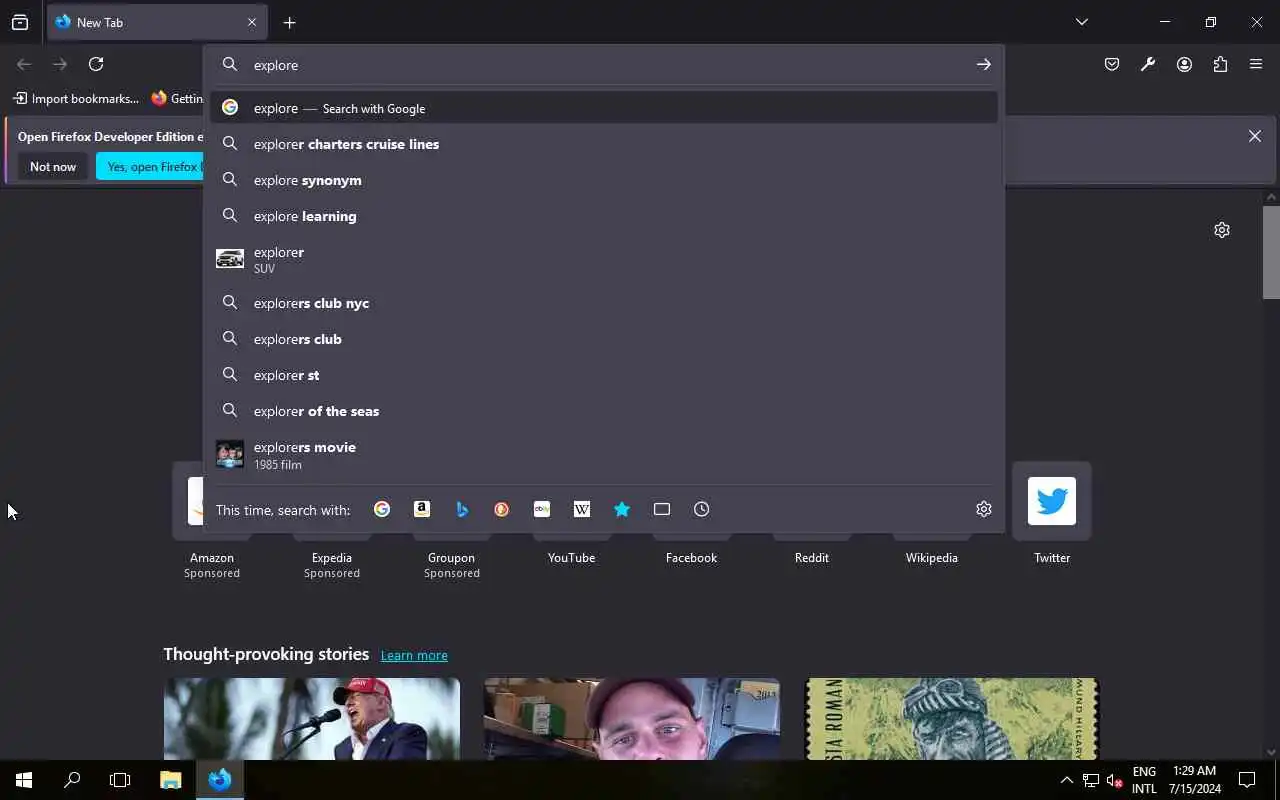This screenshot has width=1280, height=800.
Task: Search this time with Google
Action: (x=382, y=509)
